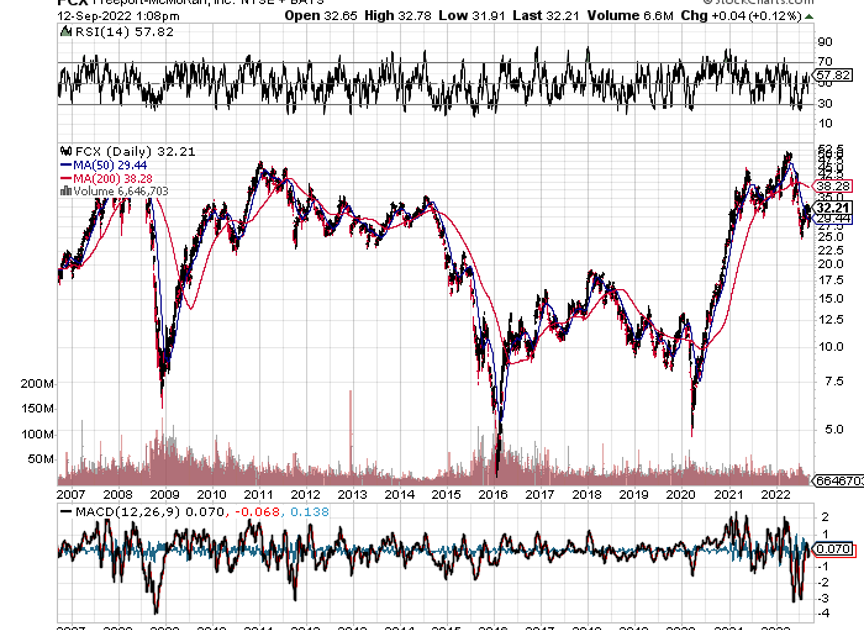Click the RSI indicator icon before RSI(14)
The width and height of the screenshot is (864, 630).
(x=66, y=32)
